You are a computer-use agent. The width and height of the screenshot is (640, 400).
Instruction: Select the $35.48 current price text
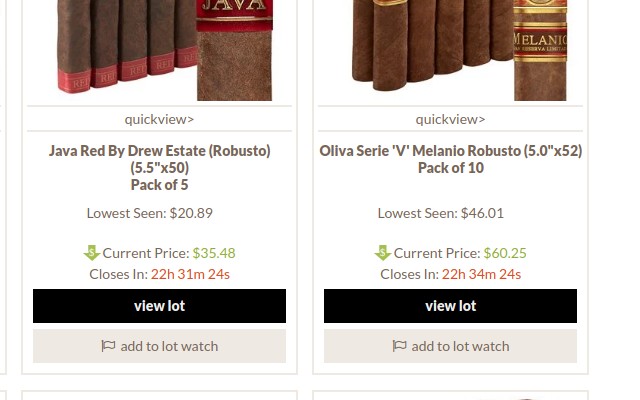click(214, 253)
